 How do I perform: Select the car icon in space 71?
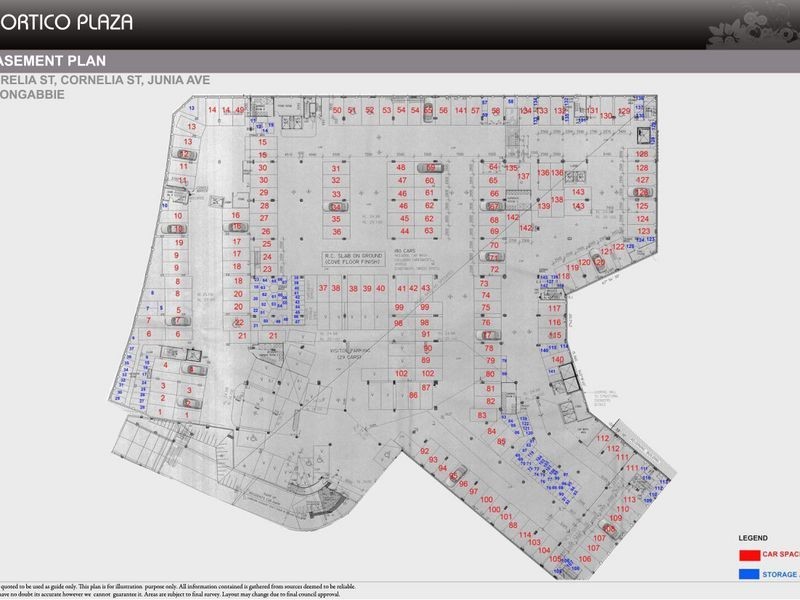493,257
